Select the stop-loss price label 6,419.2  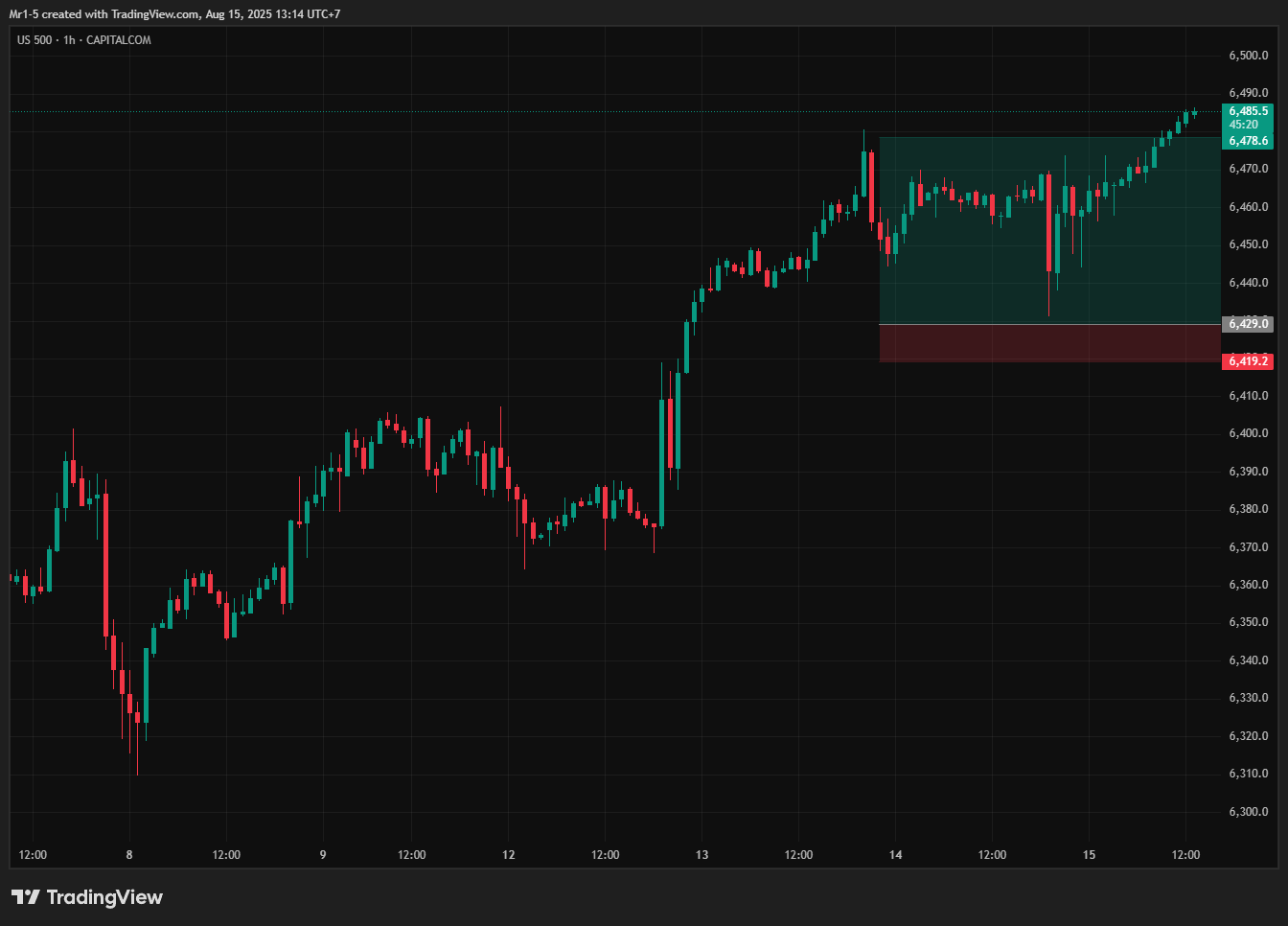pos(1248,361)
